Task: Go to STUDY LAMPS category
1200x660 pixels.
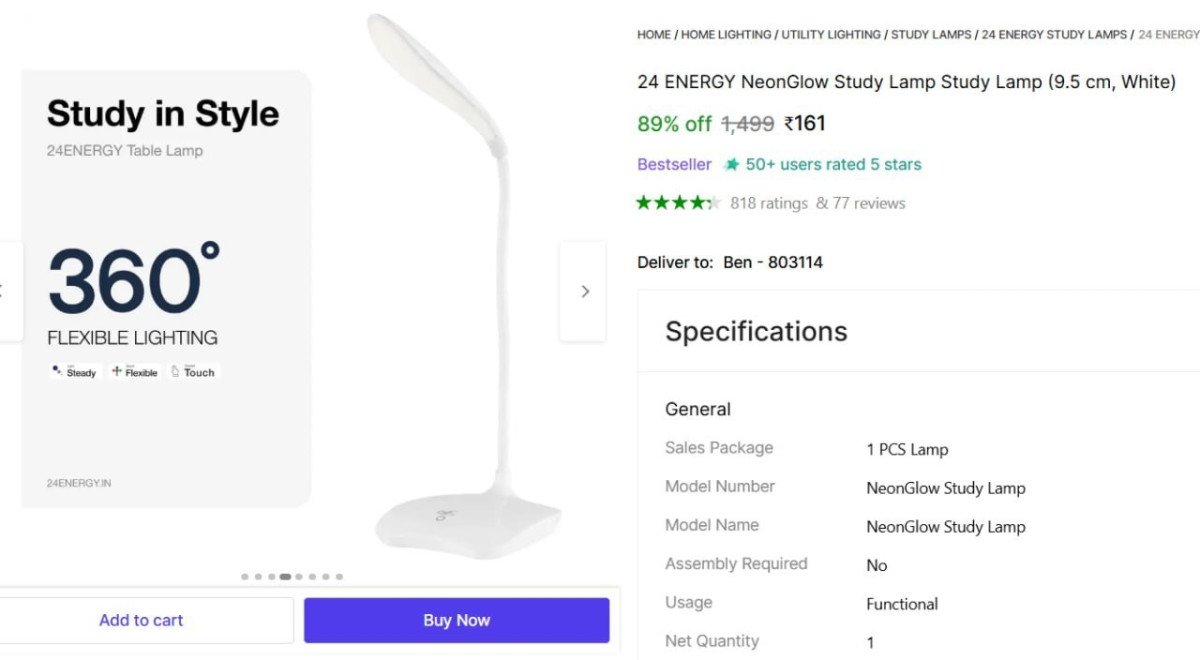Action: point(931,34)
